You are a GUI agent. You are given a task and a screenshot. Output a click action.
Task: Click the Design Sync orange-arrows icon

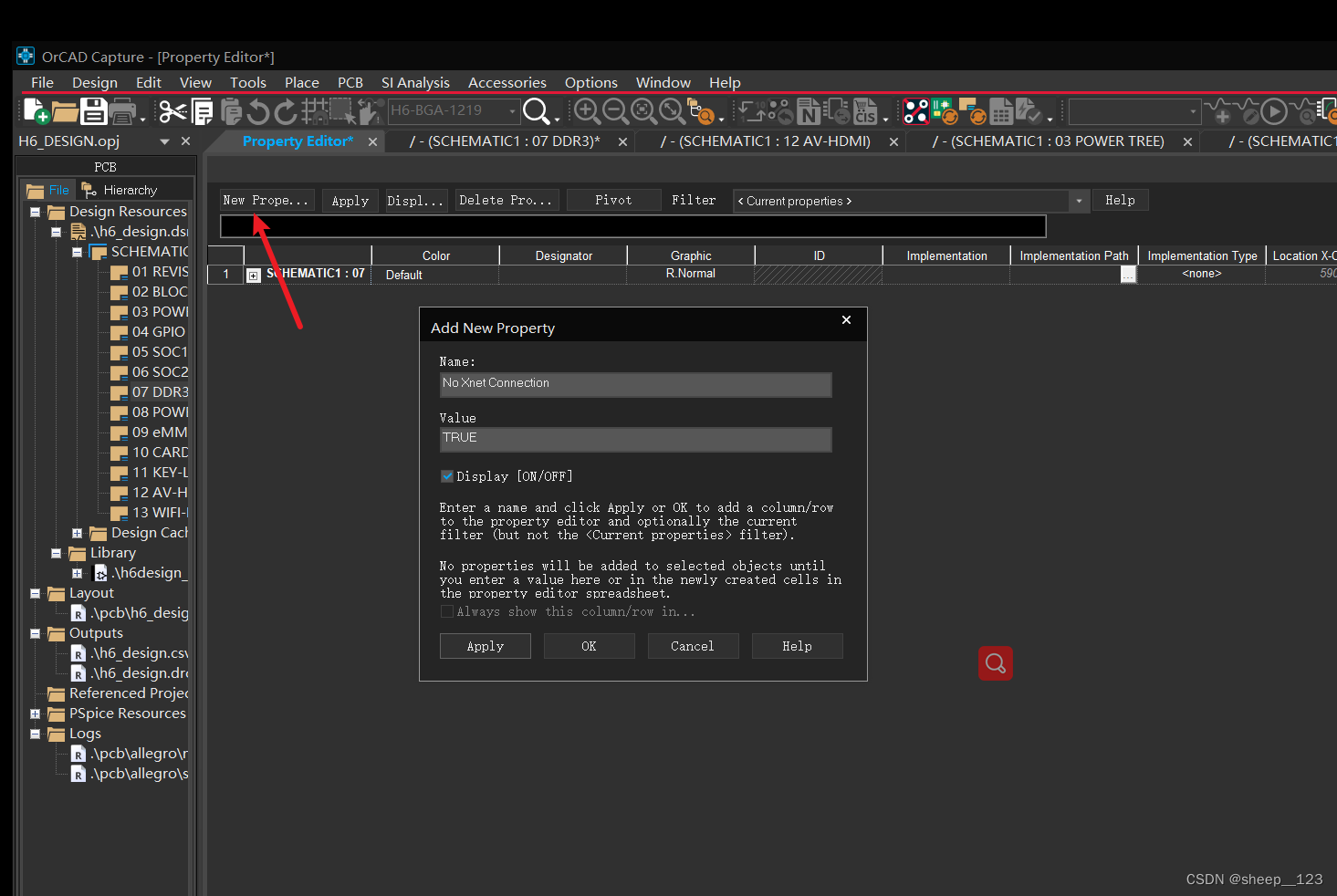(973, 111)
